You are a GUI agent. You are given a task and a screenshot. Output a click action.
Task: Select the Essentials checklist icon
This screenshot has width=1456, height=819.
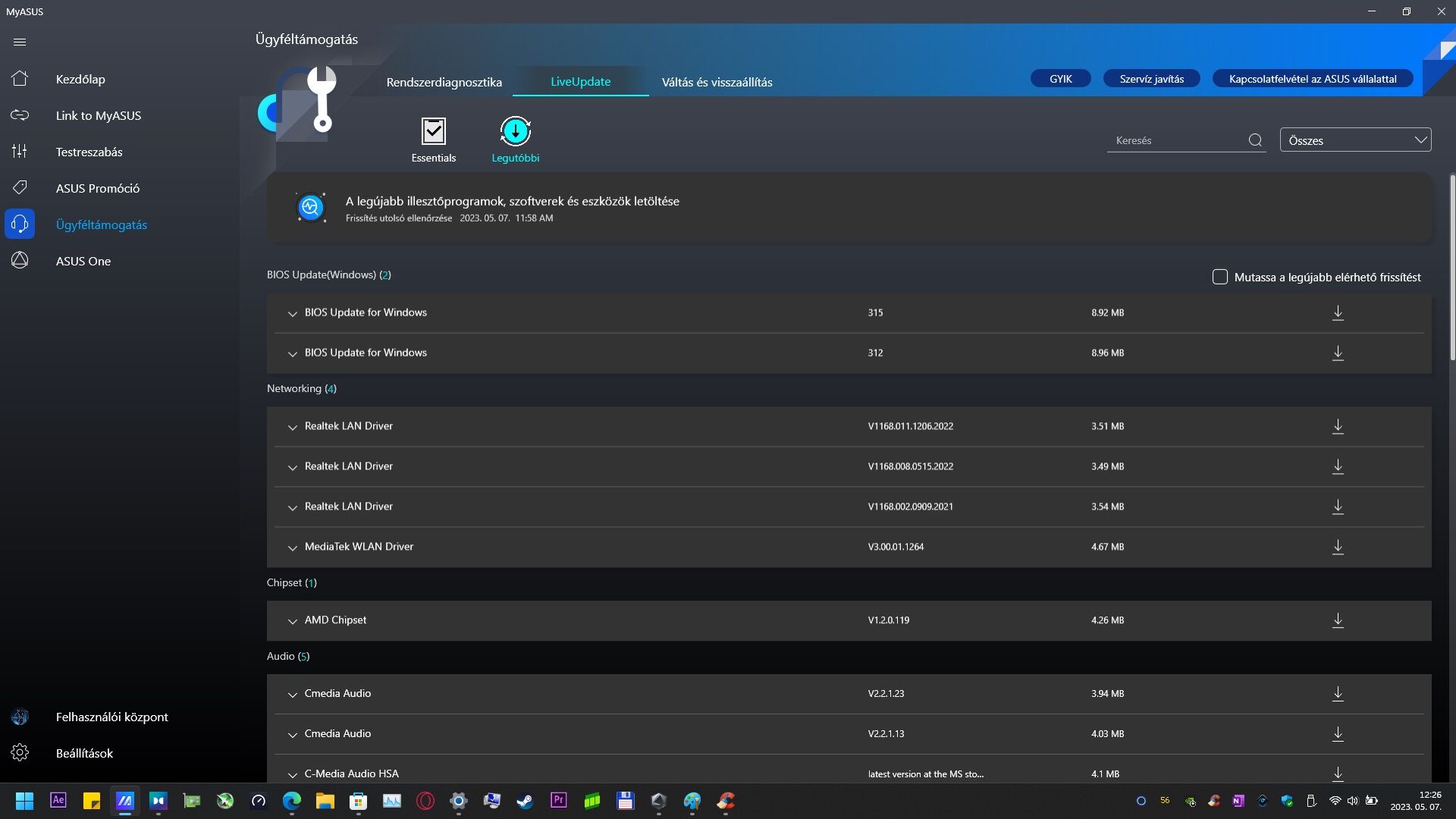click(x=434, y=131)
